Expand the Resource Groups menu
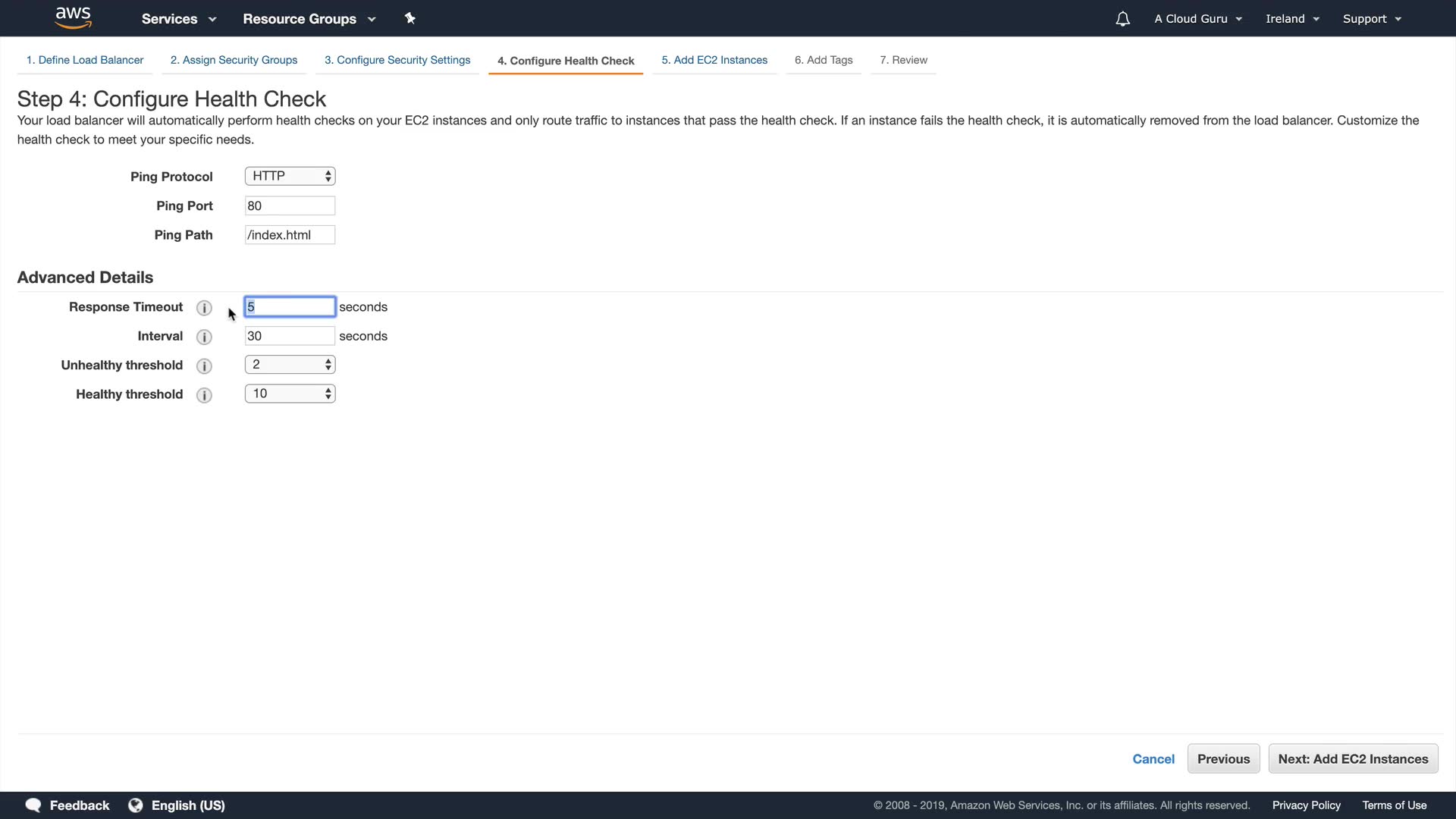 [309, 19]
